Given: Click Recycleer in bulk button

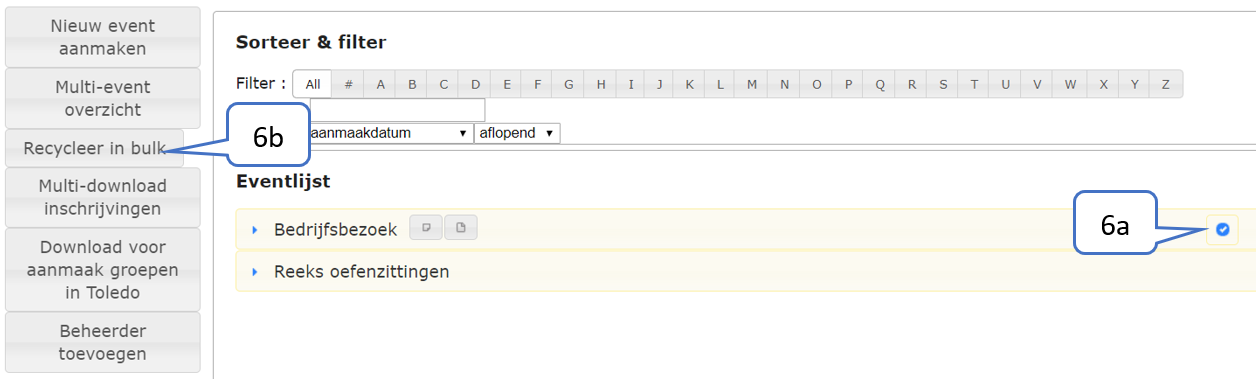Looking at the screenshot, I should (95, 148).
